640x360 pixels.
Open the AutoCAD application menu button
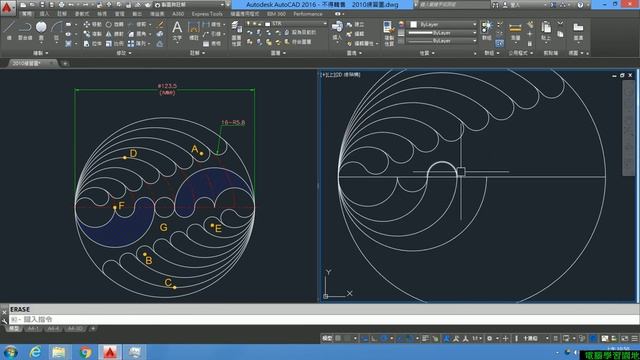[7, 7]
